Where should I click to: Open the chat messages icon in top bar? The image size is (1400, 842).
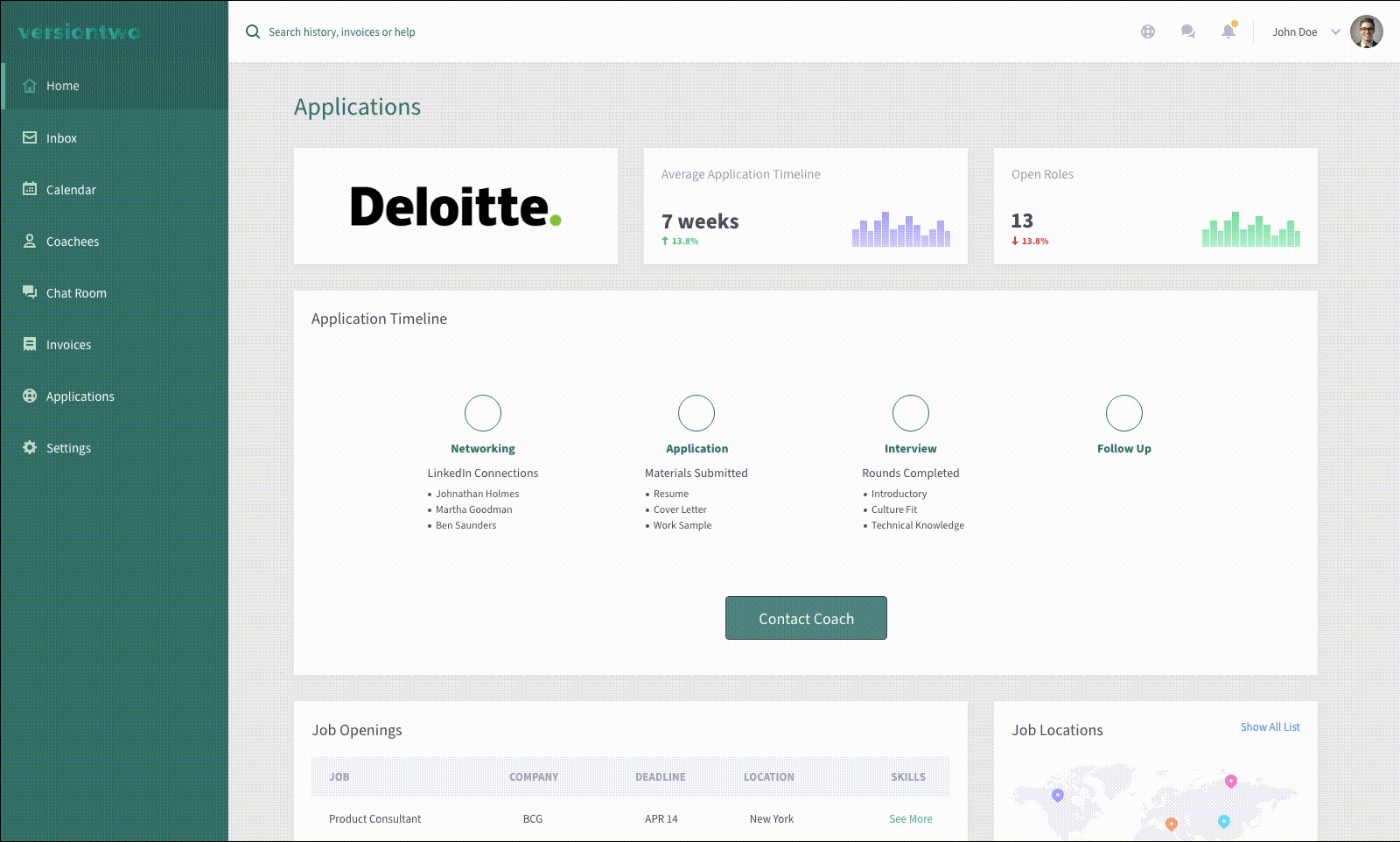tap(1188, 32)
